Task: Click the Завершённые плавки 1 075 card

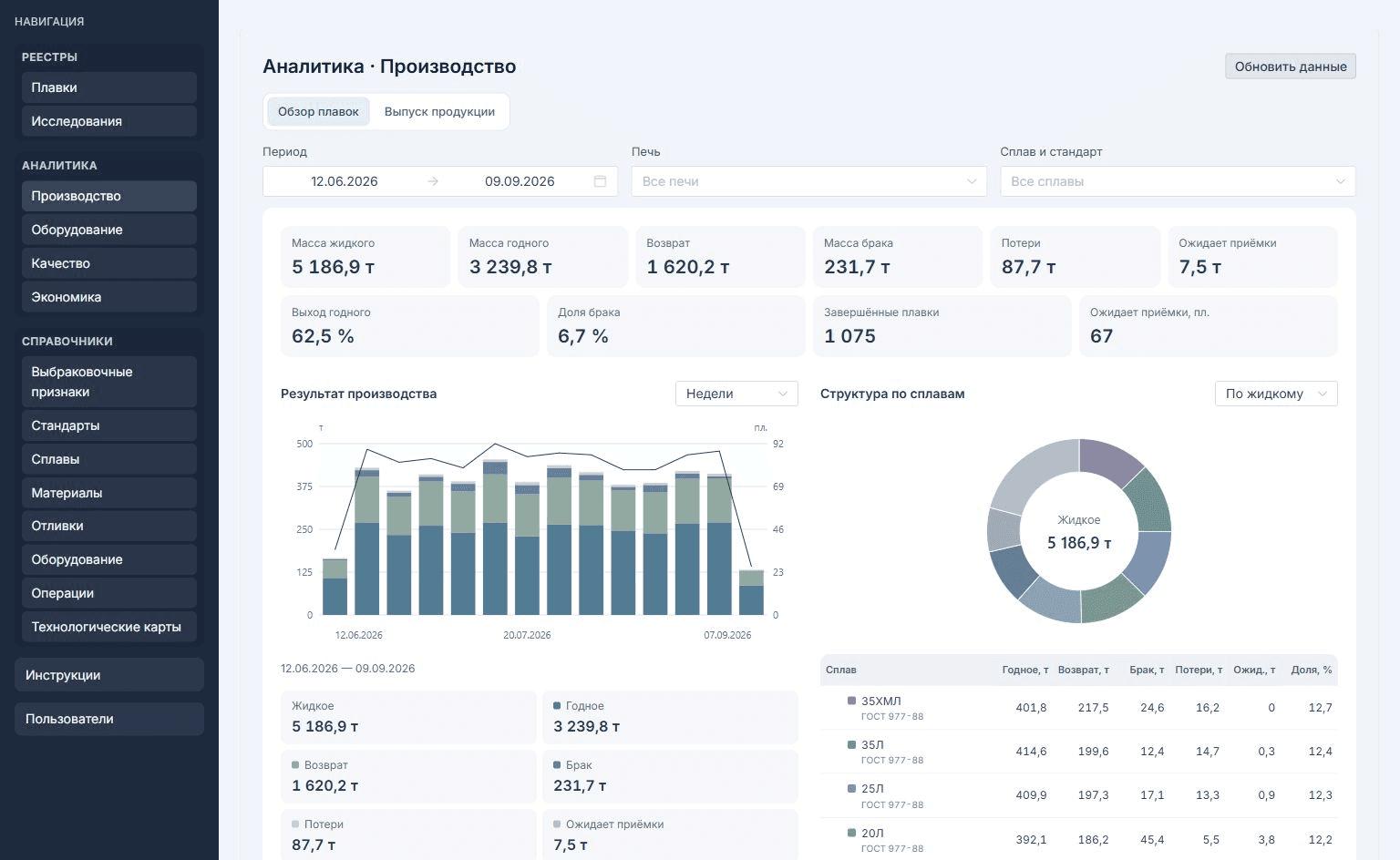Action: (942, 326)
